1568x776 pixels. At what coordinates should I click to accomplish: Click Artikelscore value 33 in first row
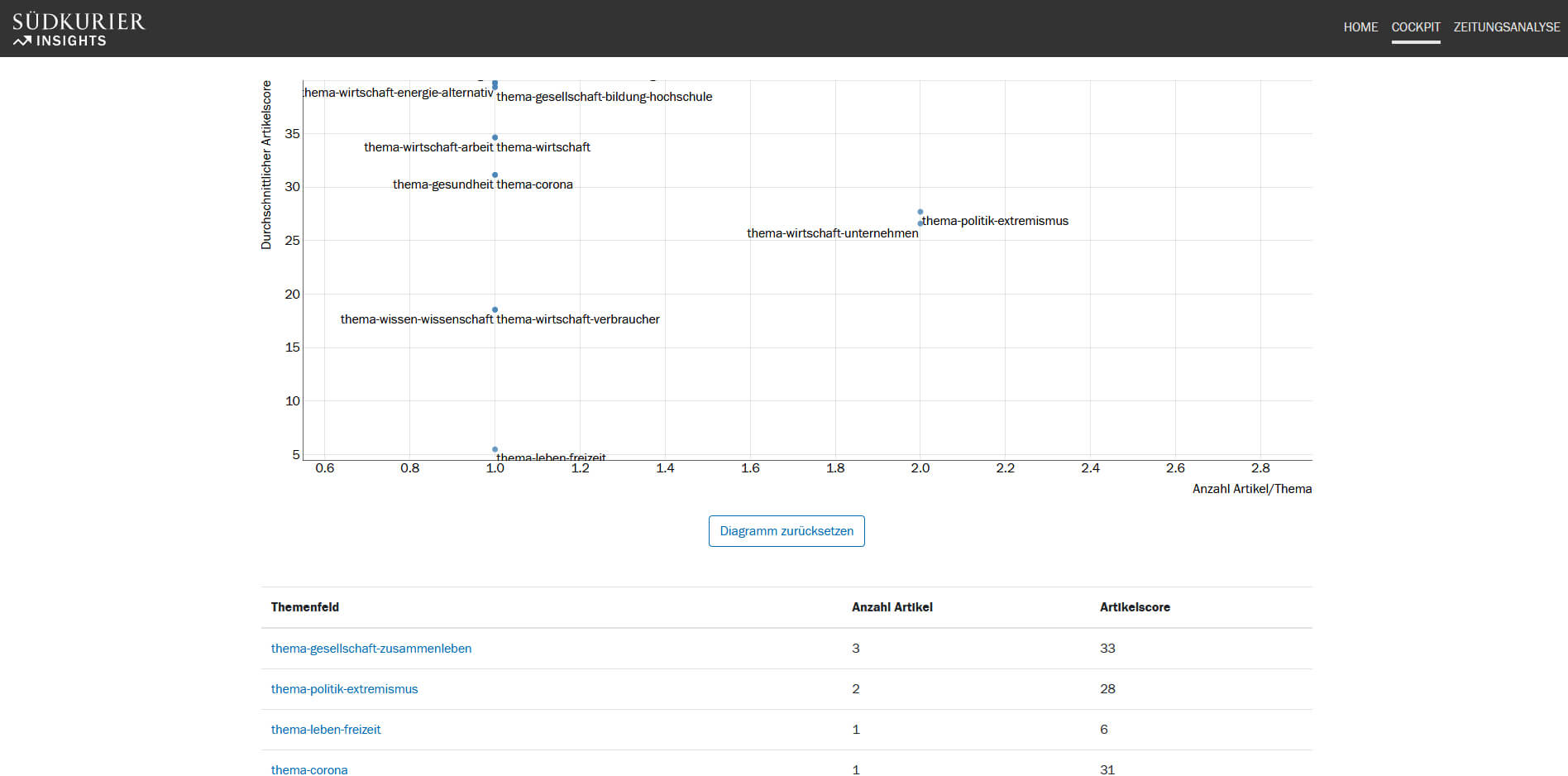pos(1107,649)
